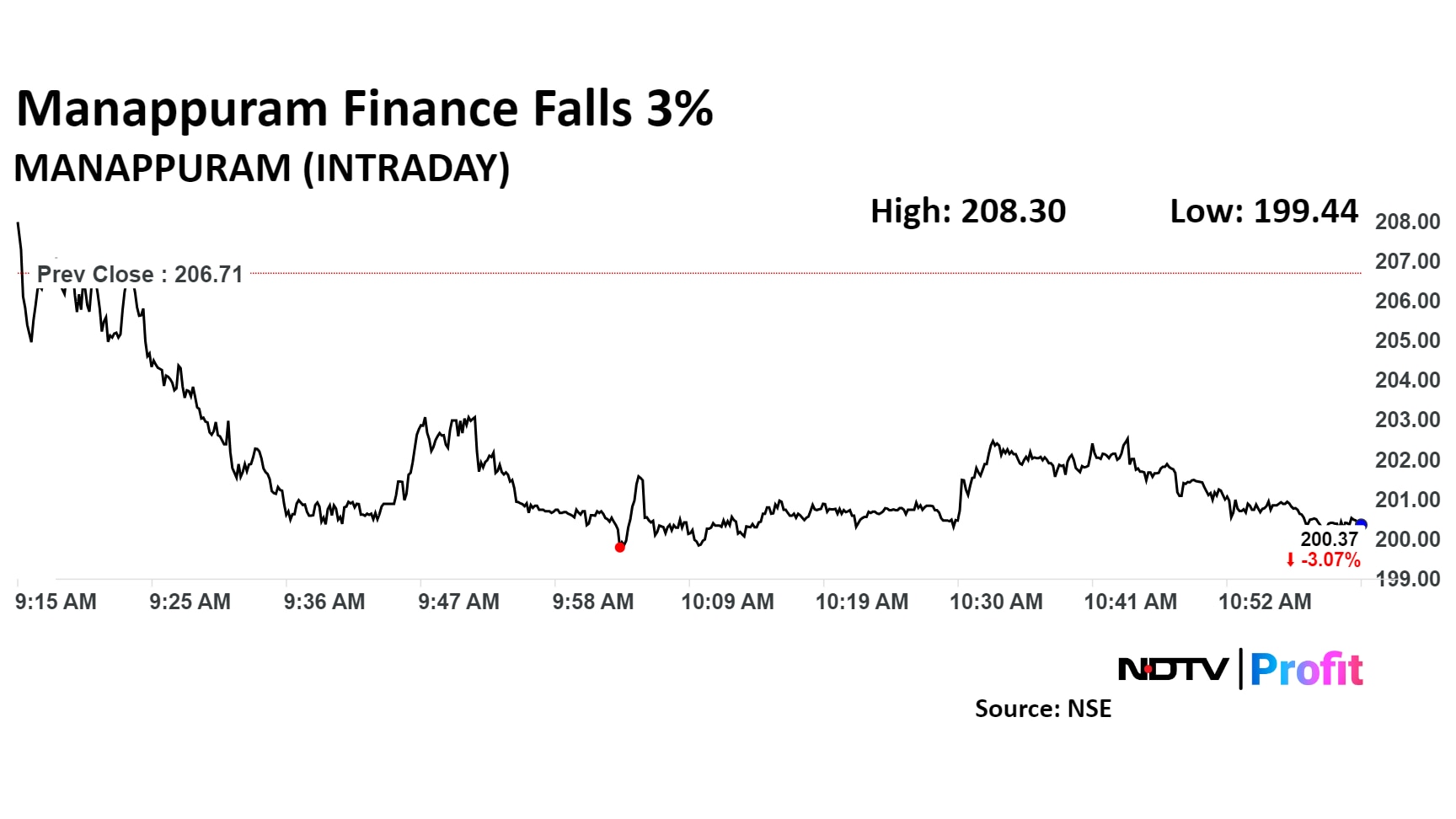This screenshot has width=1456, height=819.
Task: Click the High: 208.30 value
Action: coord(968,211)
